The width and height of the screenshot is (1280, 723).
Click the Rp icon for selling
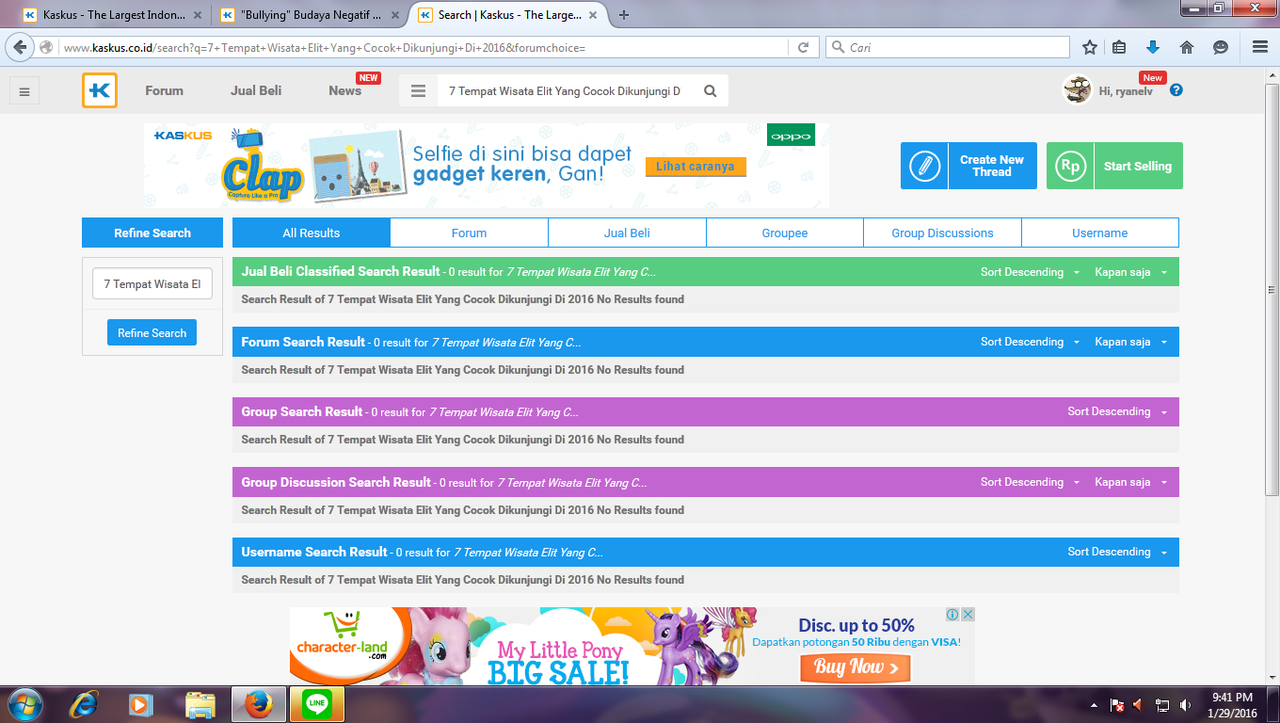[x=1070, y=166]
